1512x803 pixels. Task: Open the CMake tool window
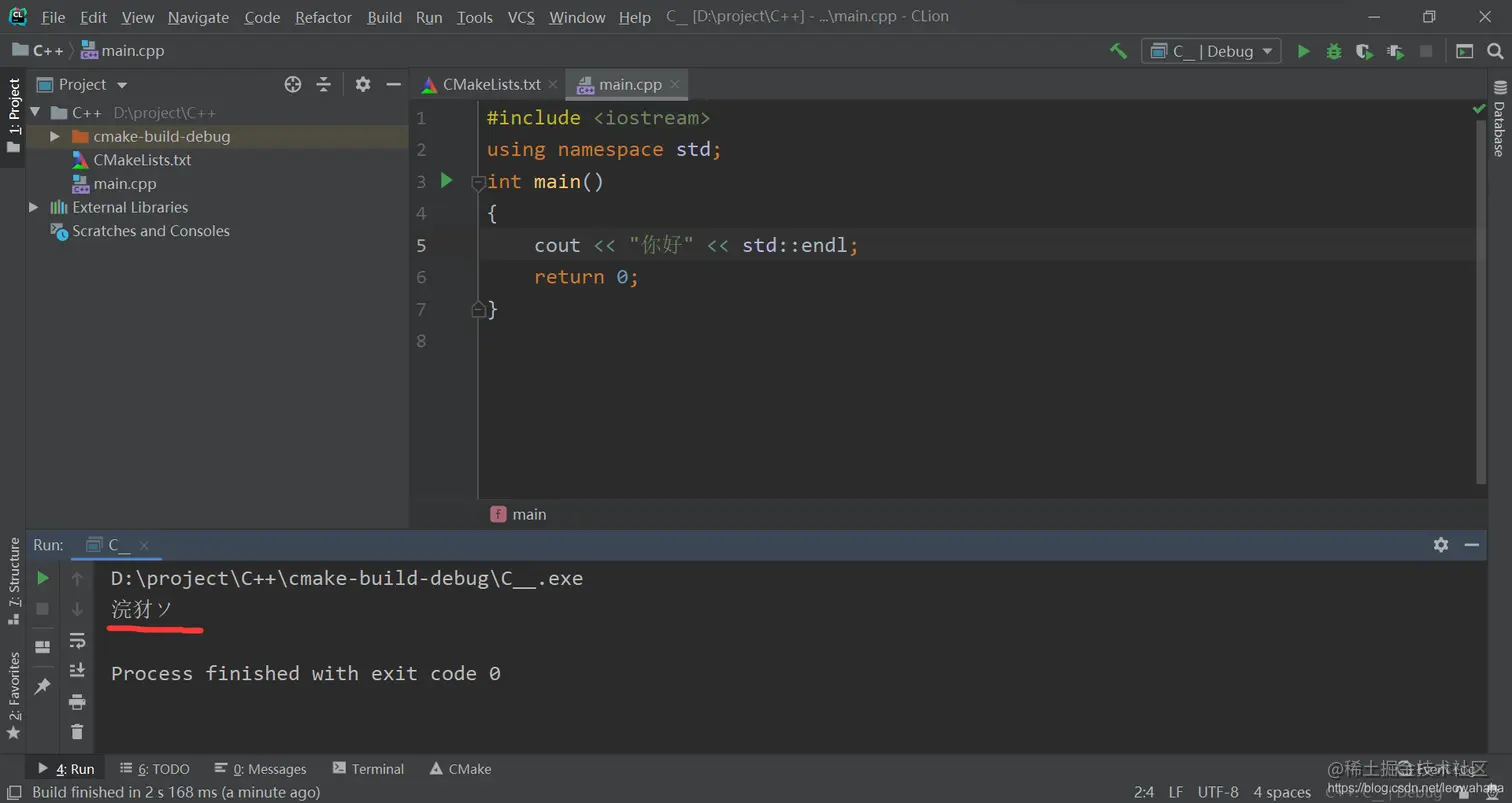(460, 769)
